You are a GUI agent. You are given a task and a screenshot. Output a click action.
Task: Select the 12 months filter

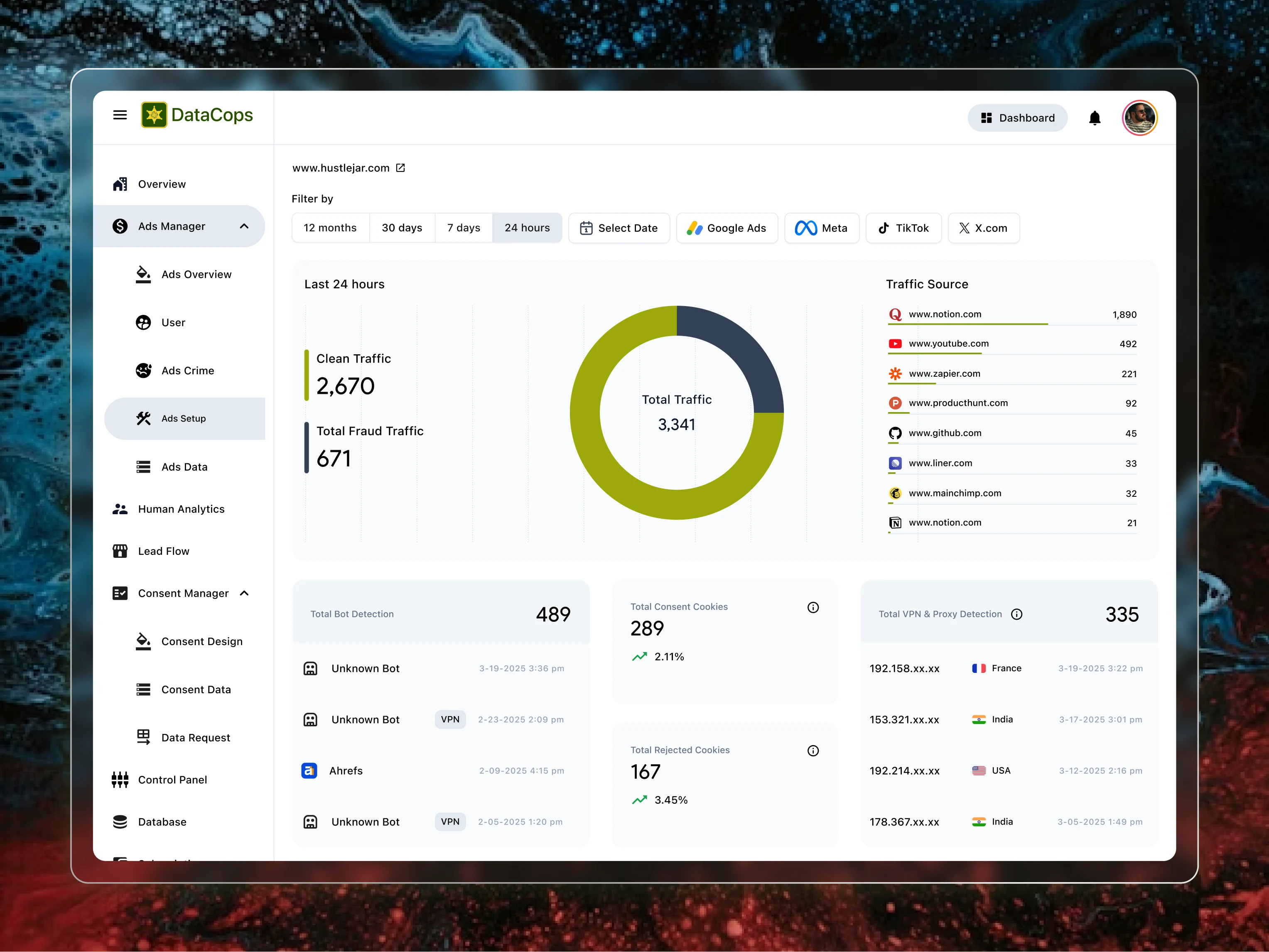330,228
